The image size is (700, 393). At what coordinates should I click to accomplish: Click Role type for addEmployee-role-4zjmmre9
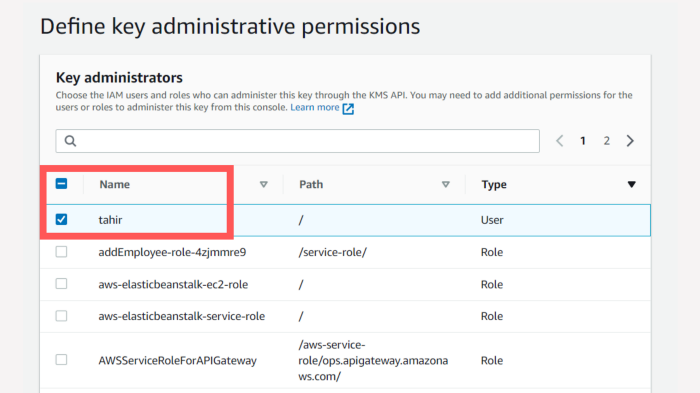click(x=492, y=252)
